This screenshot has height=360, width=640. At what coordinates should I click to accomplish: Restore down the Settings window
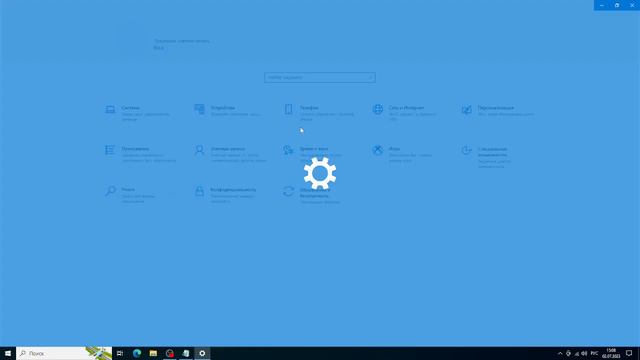point(617,5)
